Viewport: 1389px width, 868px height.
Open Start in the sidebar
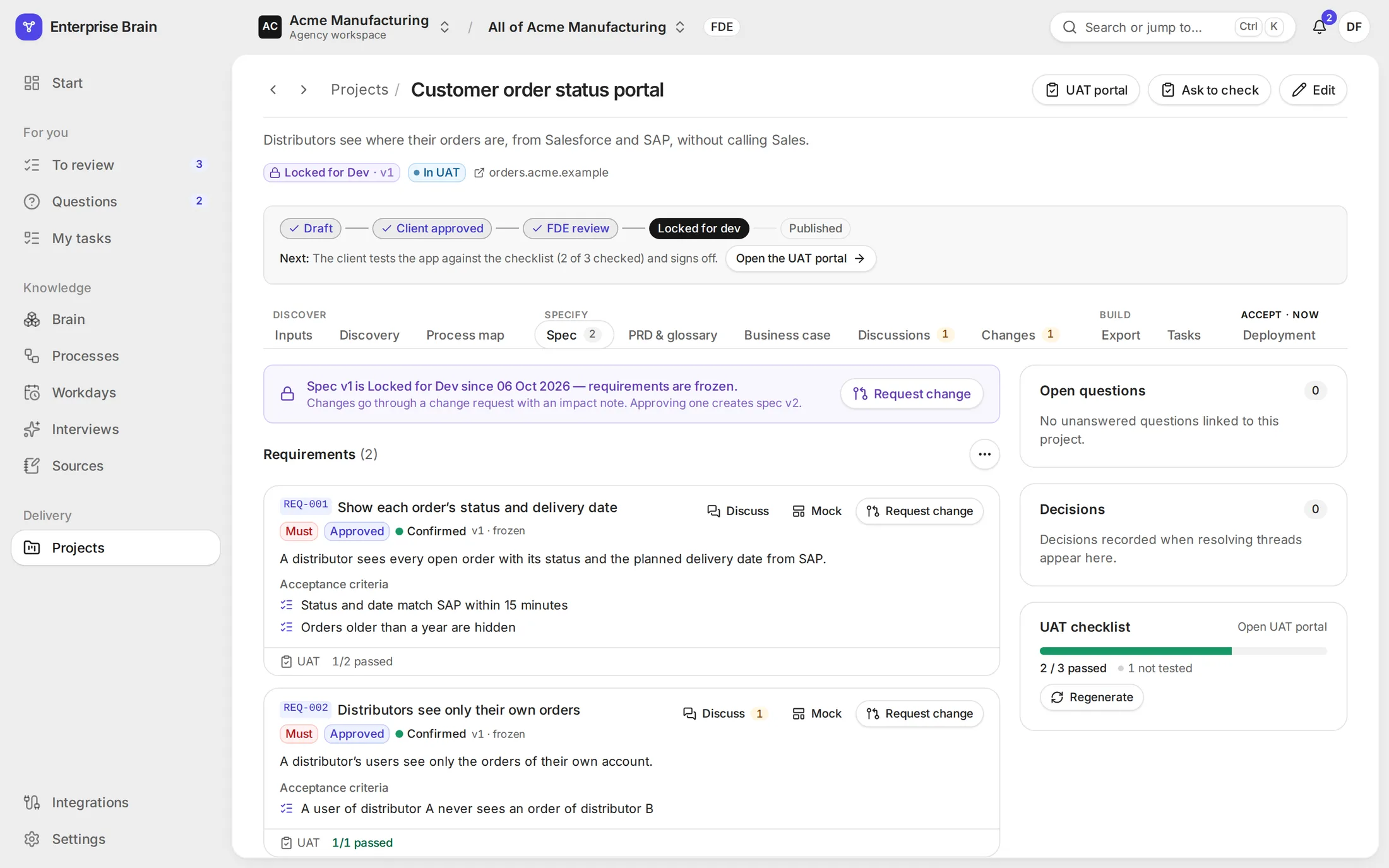116,83
